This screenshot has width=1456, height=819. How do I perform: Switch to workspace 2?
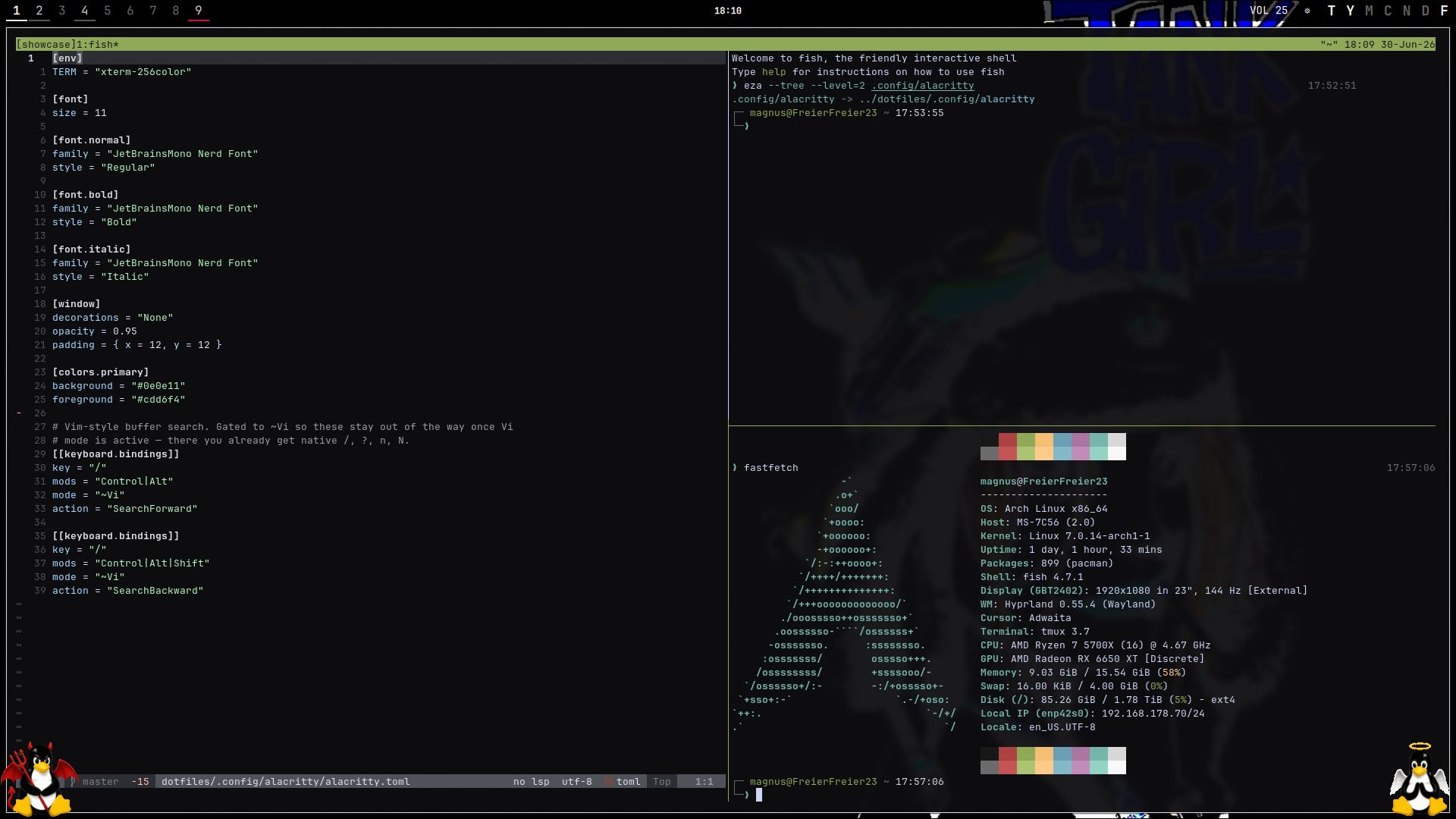pos(39,11)
